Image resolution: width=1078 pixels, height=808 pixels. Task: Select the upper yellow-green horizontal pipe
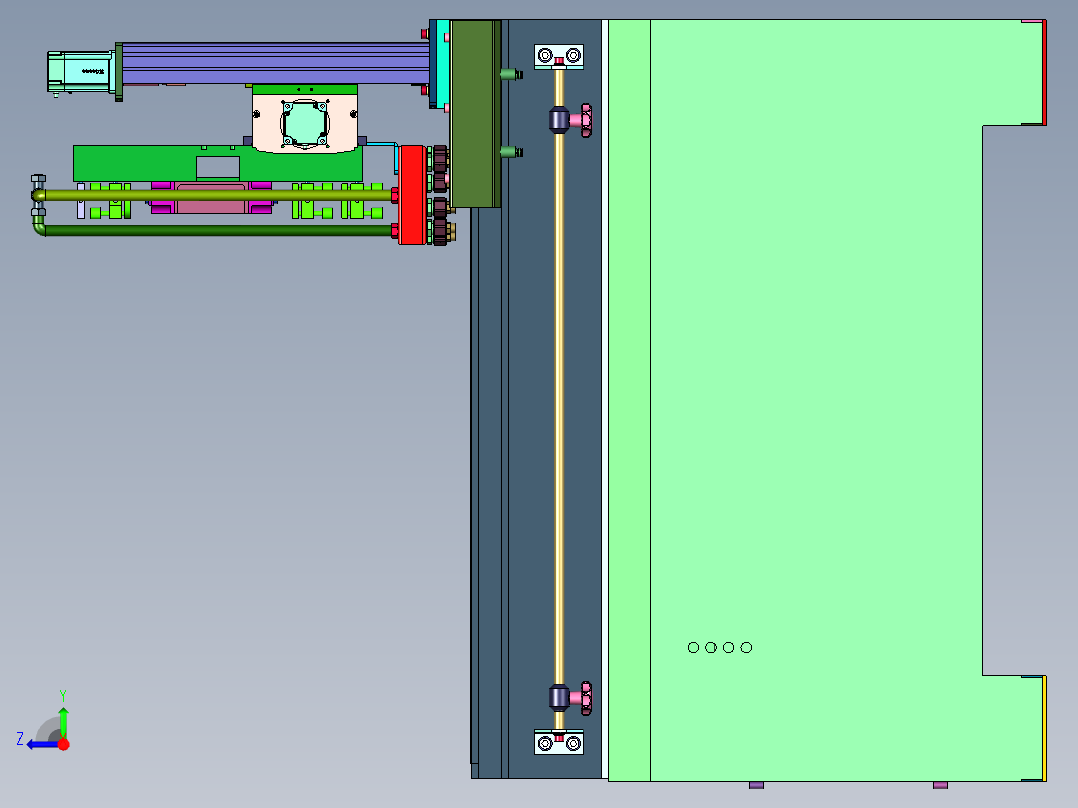[x=219, y=195]
